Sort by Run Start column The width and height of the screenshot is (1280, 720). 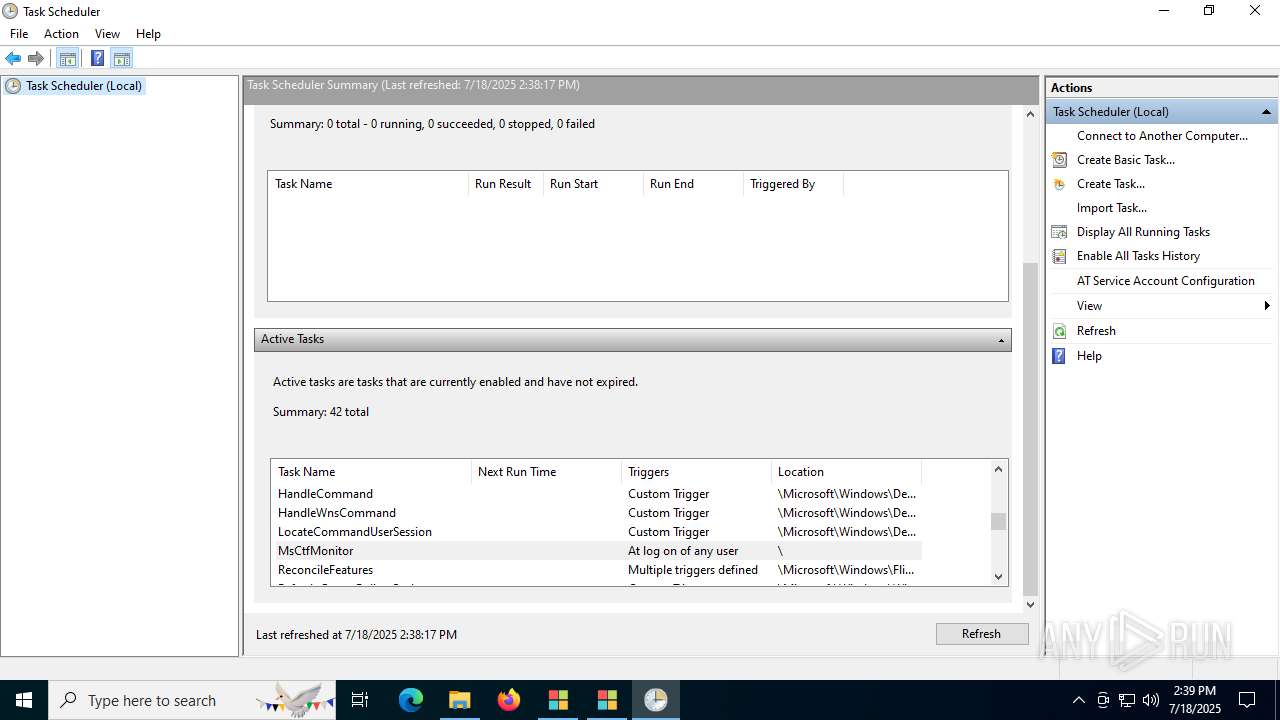point(593,184)
